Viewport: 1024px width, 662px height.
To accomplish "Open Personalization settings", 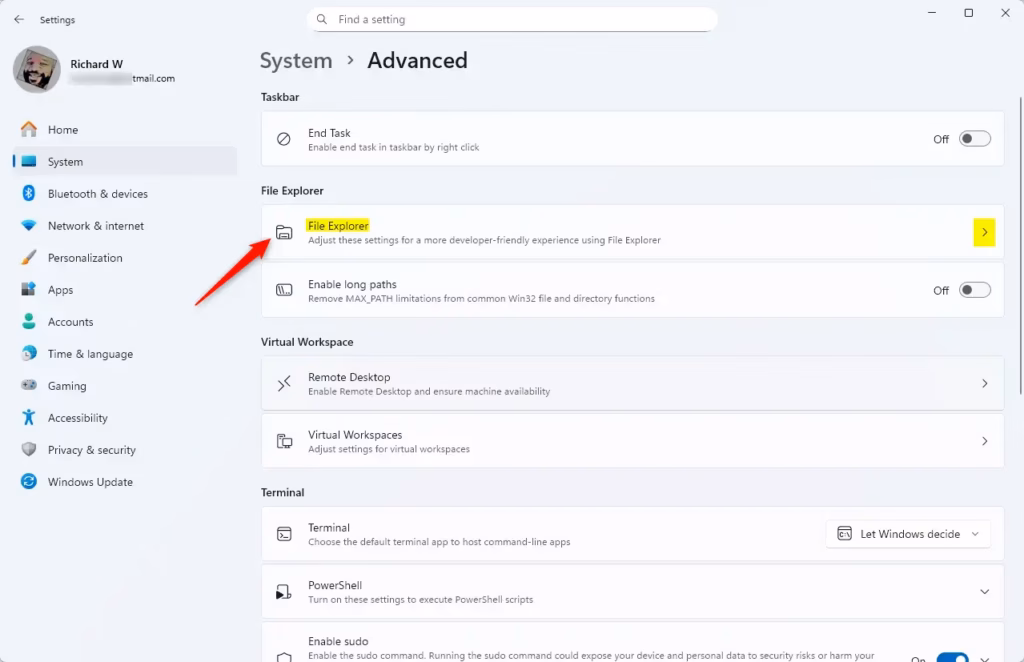I will point(124,257).
